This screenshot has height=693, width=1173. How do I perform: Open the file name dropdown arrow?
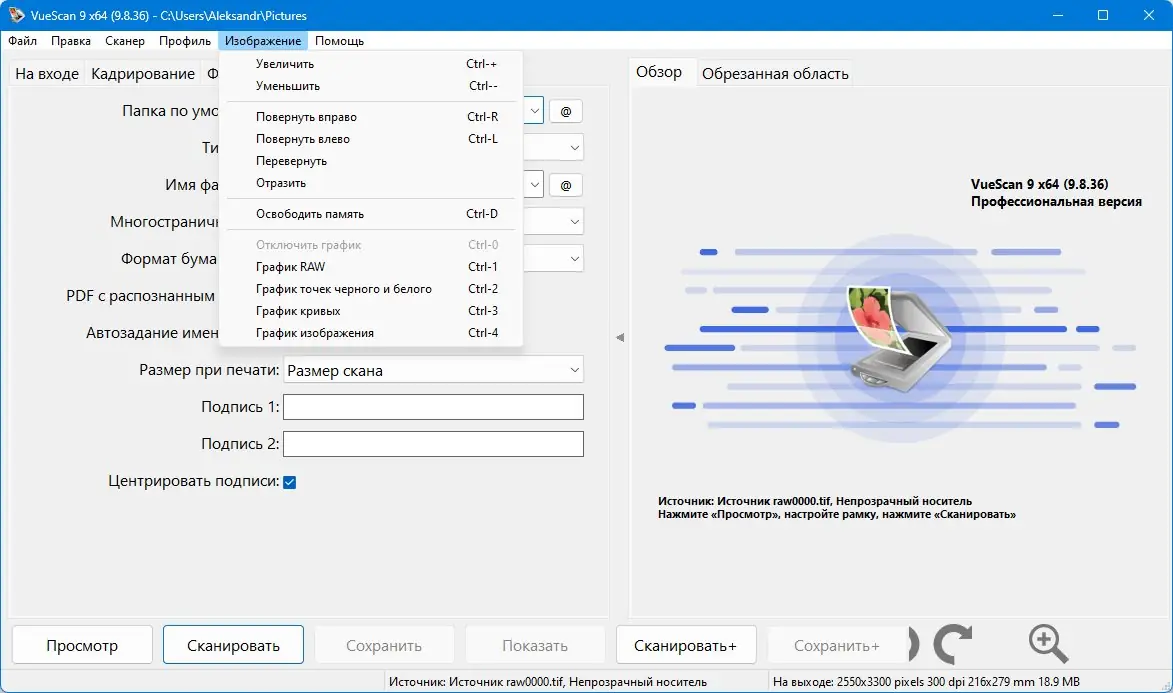[534, 185]
